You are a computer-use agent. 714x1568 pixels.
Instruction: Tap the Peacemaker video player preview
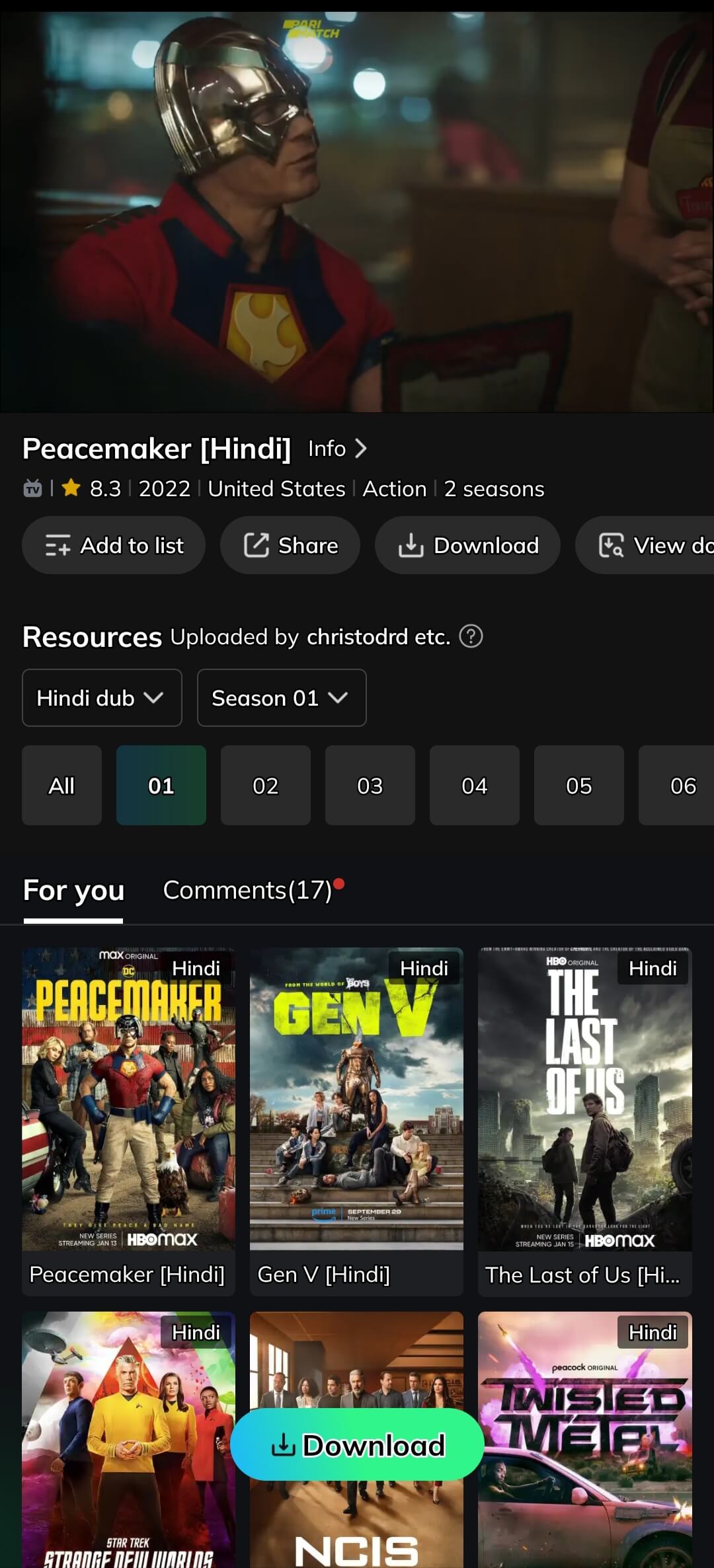tap(357, 211)
